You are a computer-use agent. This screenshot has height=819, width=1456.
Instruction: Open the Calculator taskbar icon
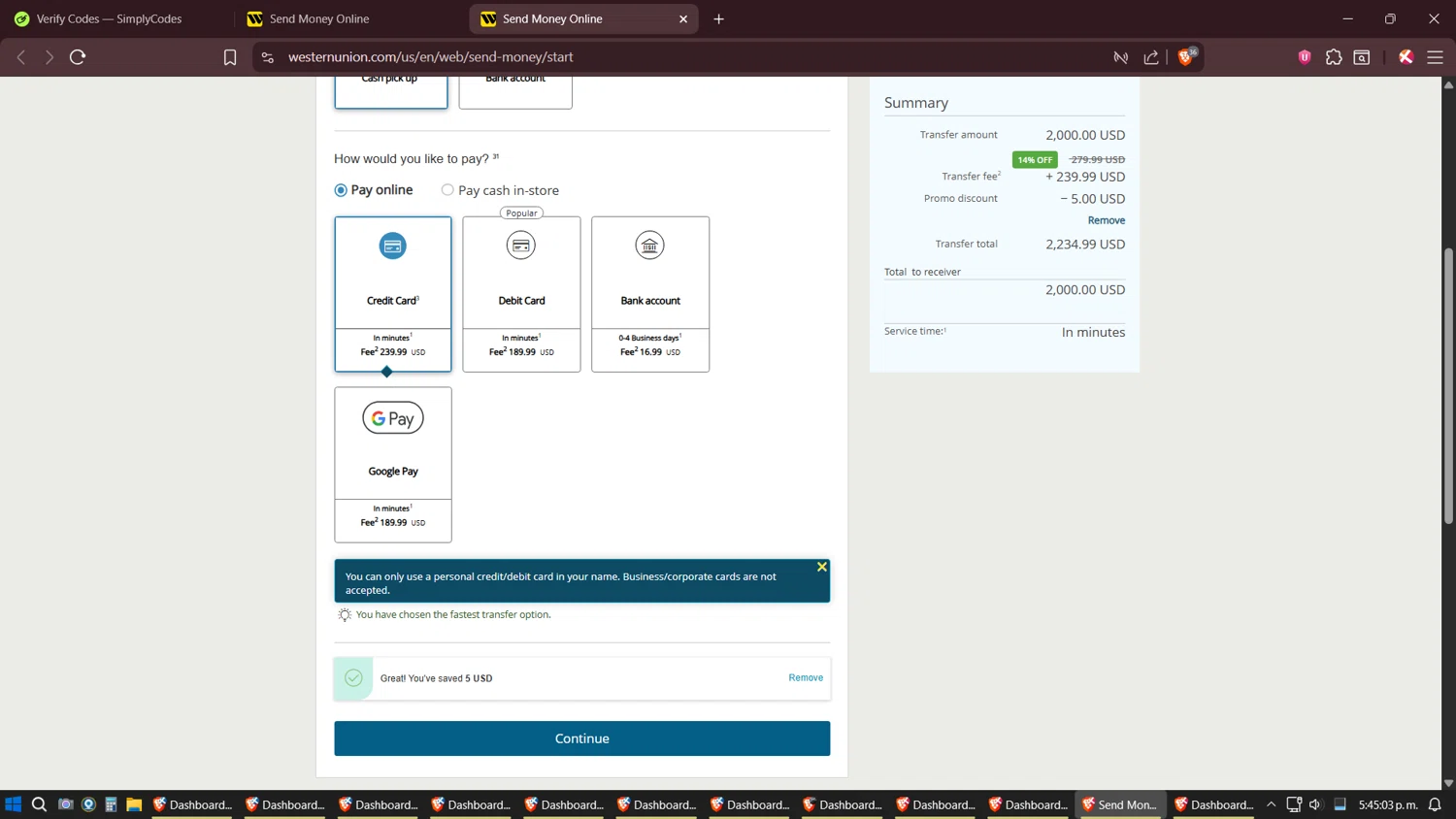111,804
